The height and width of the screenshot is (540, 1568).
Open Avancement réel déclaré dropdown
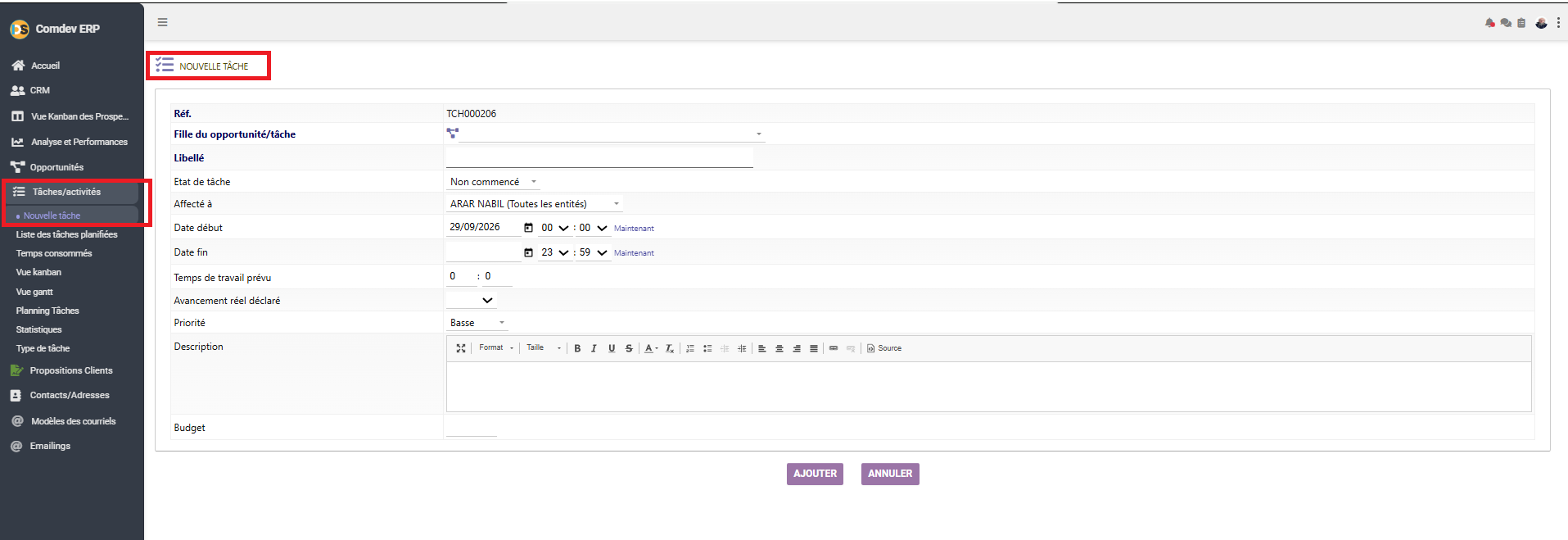pyautogui.click(x=472, y=301)
